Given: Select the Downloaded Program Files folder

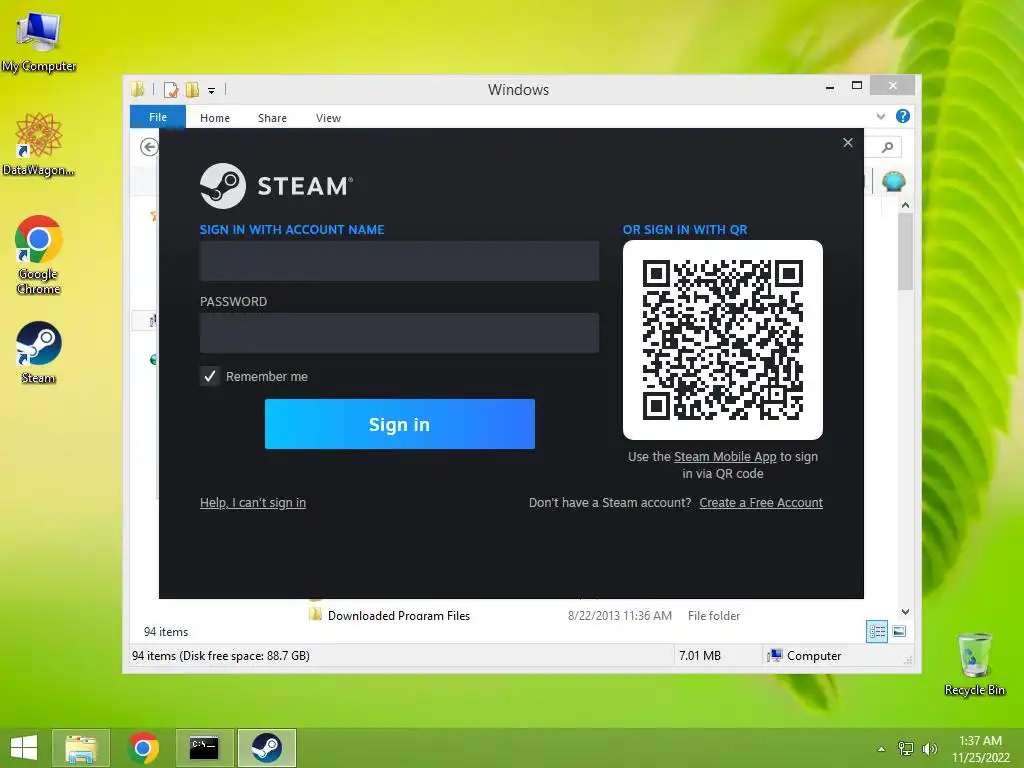Looking at the screenshot, I should 399,615.
